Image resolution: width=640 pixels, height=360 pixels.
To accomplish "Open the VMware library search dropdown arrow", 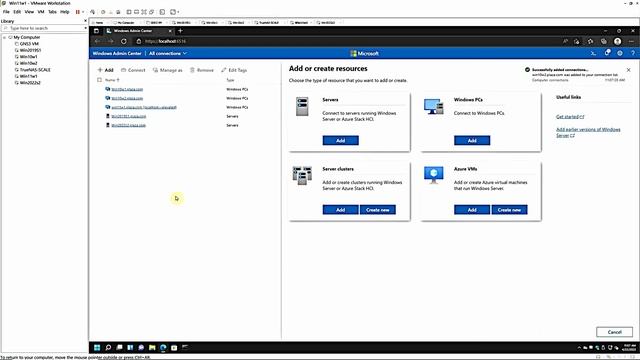I will (x=85, y=28).
